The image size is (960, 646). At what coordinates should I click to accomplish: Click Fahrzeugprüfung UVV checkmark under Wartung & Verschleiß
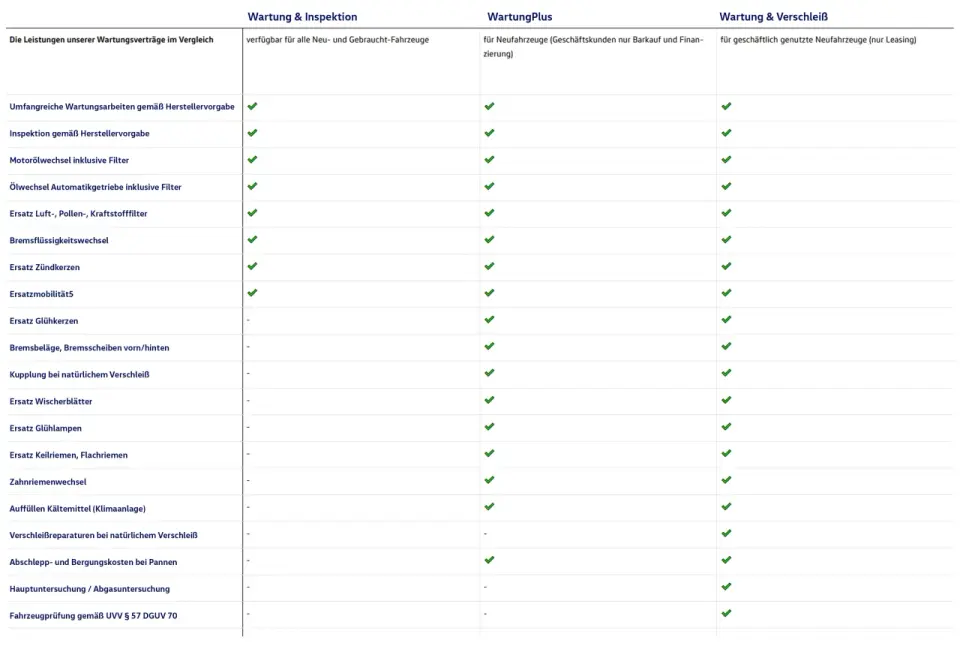tap(726, 613)
